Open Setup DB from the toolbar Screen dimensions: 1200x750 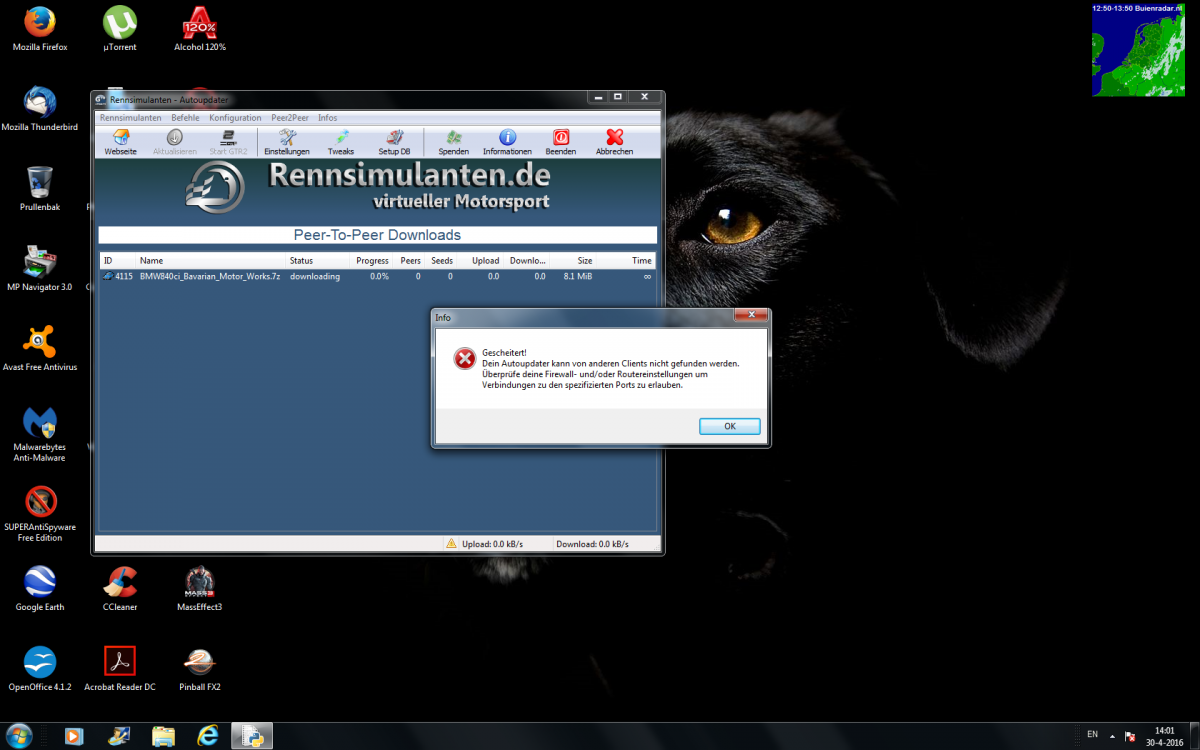(x=394, y=142)
